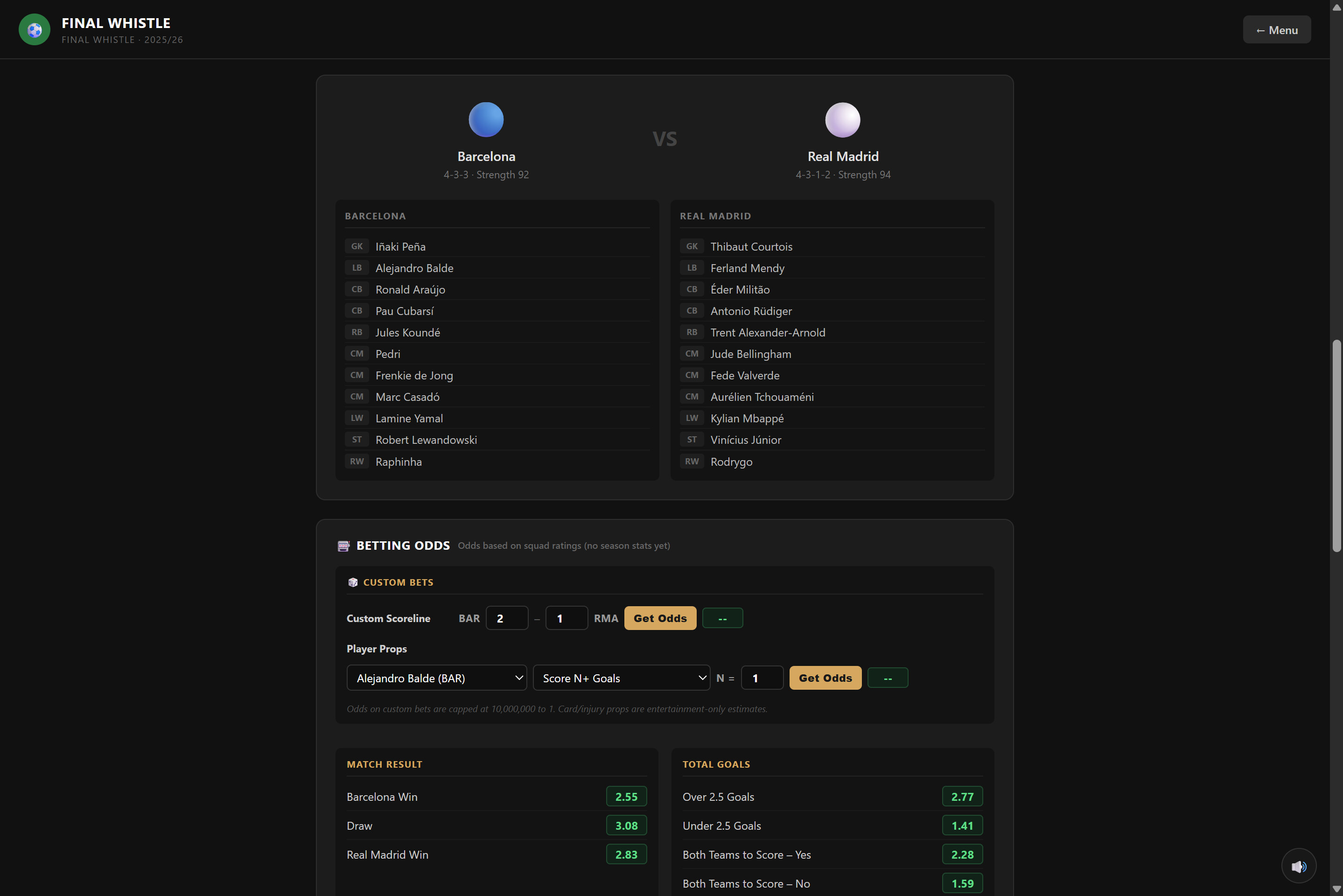Screen dimensions: 1343x896
Task: Click the Real Madrid team name heading
Action: [x=843, y=157]
